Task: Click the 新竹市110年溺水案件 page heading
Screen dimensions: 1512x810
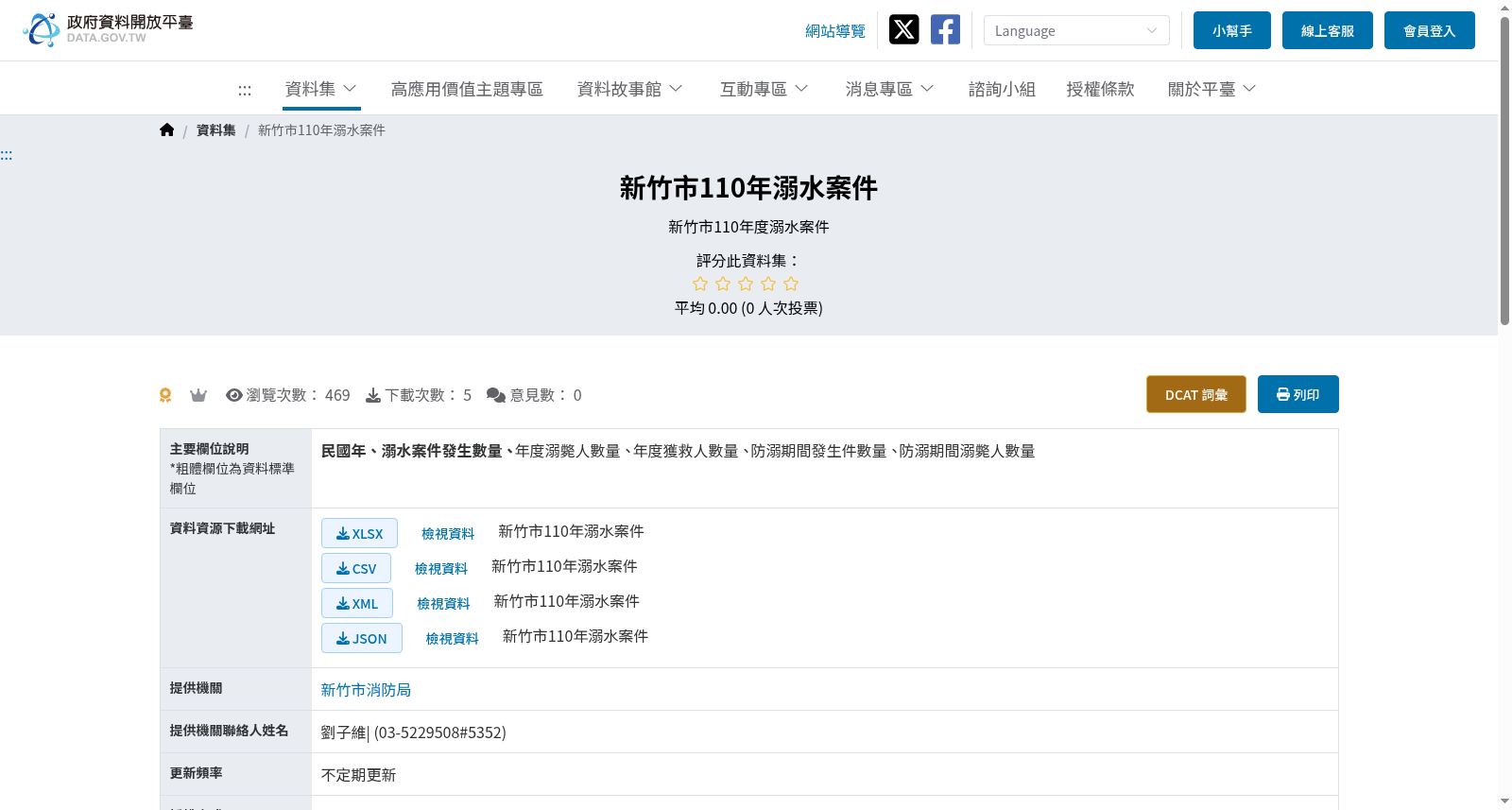Action: pyautogui.click(x=748, y=188)
